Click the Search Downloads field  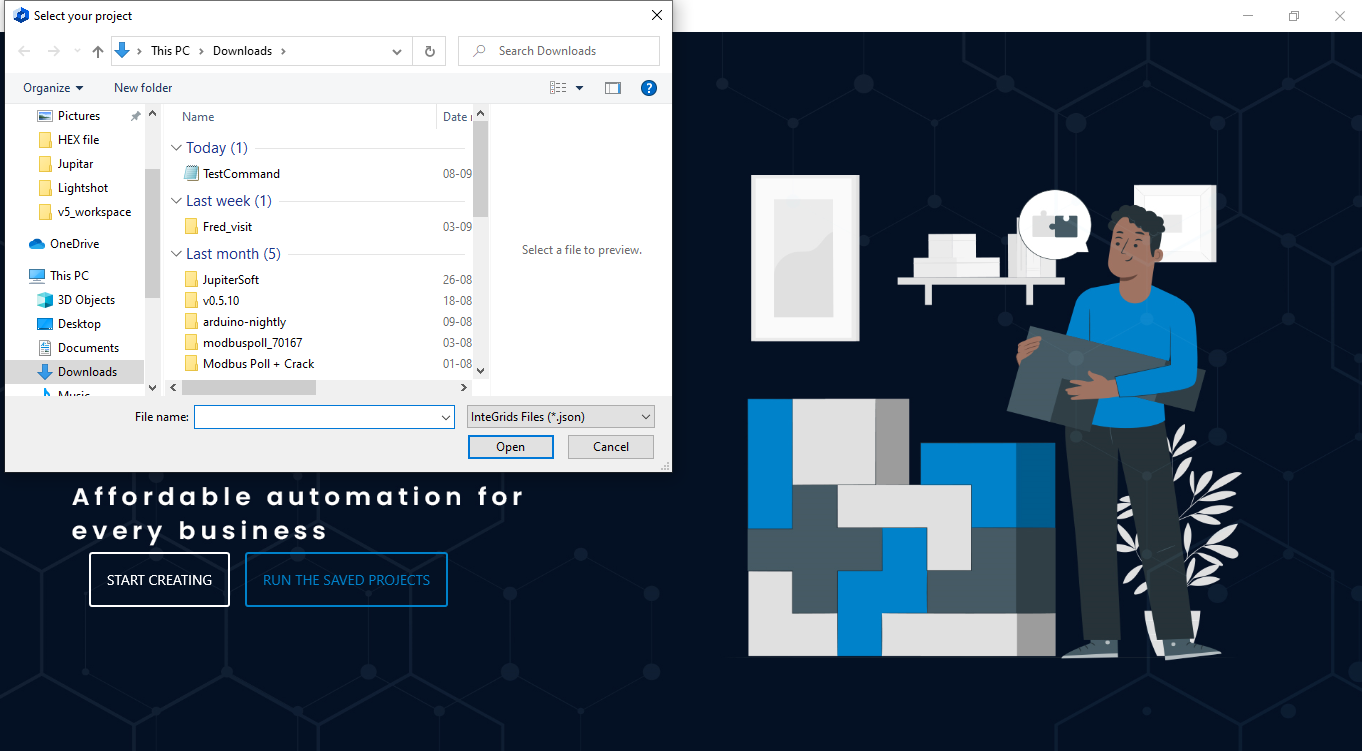click(x=559, y=51)
